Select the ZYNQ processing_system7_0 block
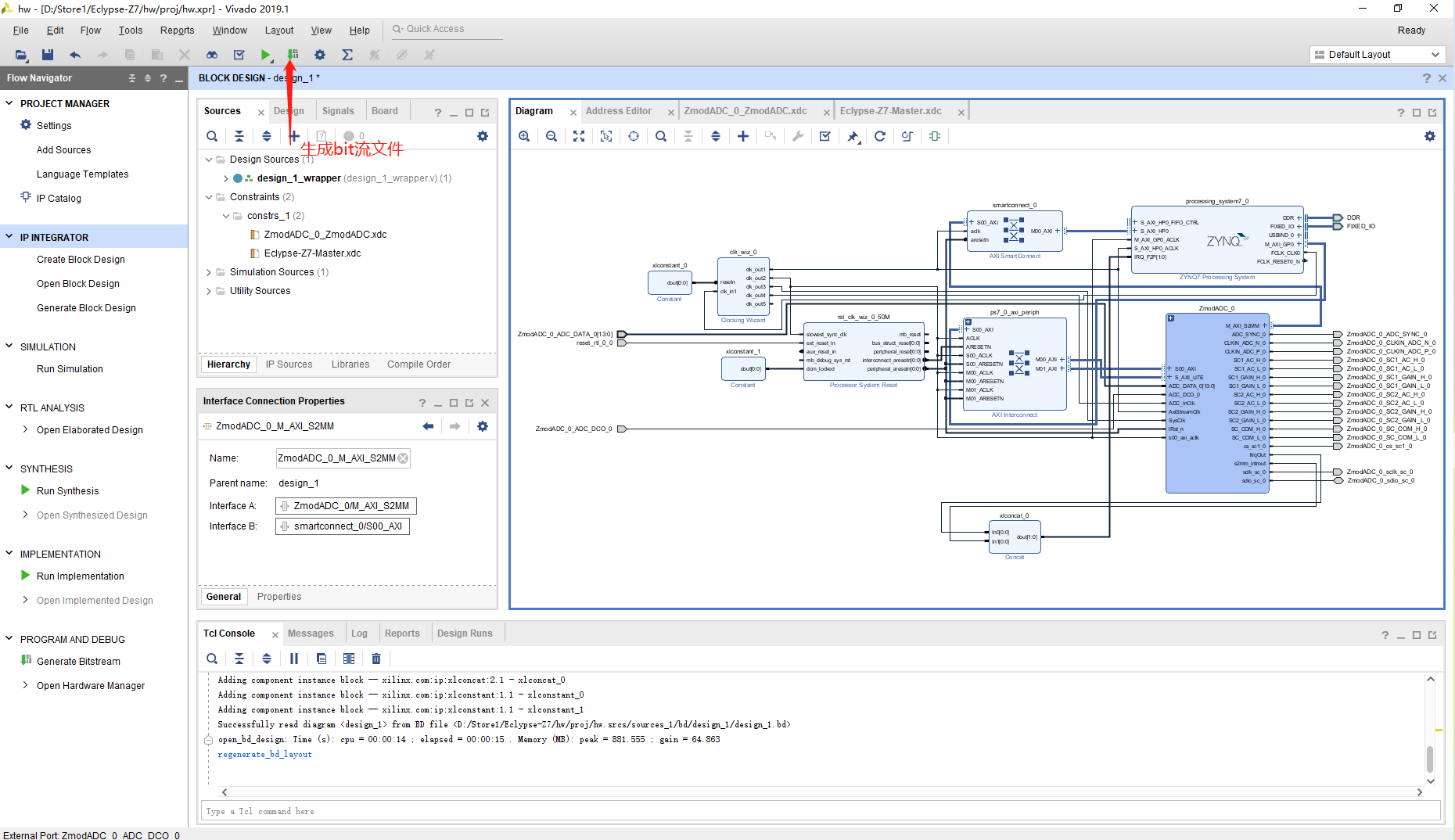 [1216, 240]
